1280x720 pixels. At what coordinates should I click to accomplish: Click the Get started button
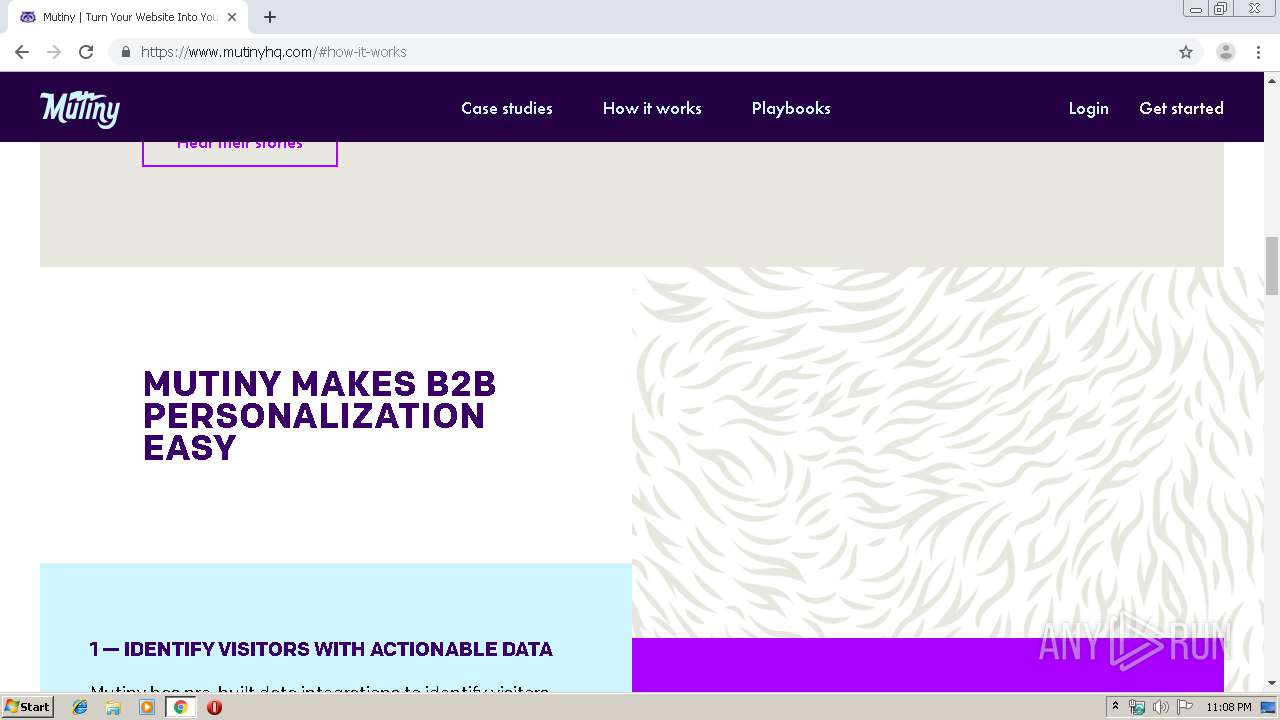tap(1181, 108)
